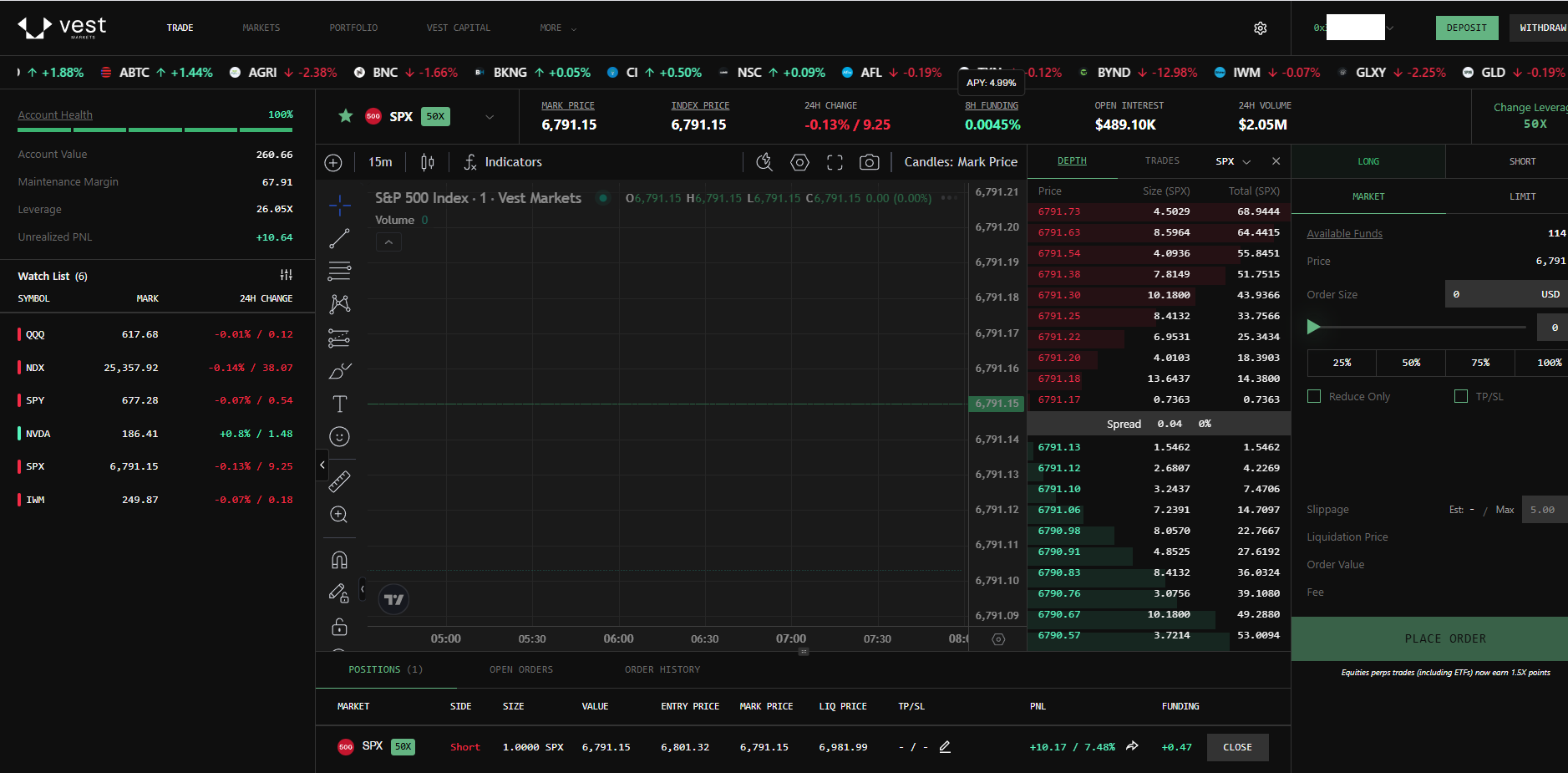This screenshot has width=1568, height=773.
Task: Edit TP/SL for the SPX position
Action: (945, 747)
